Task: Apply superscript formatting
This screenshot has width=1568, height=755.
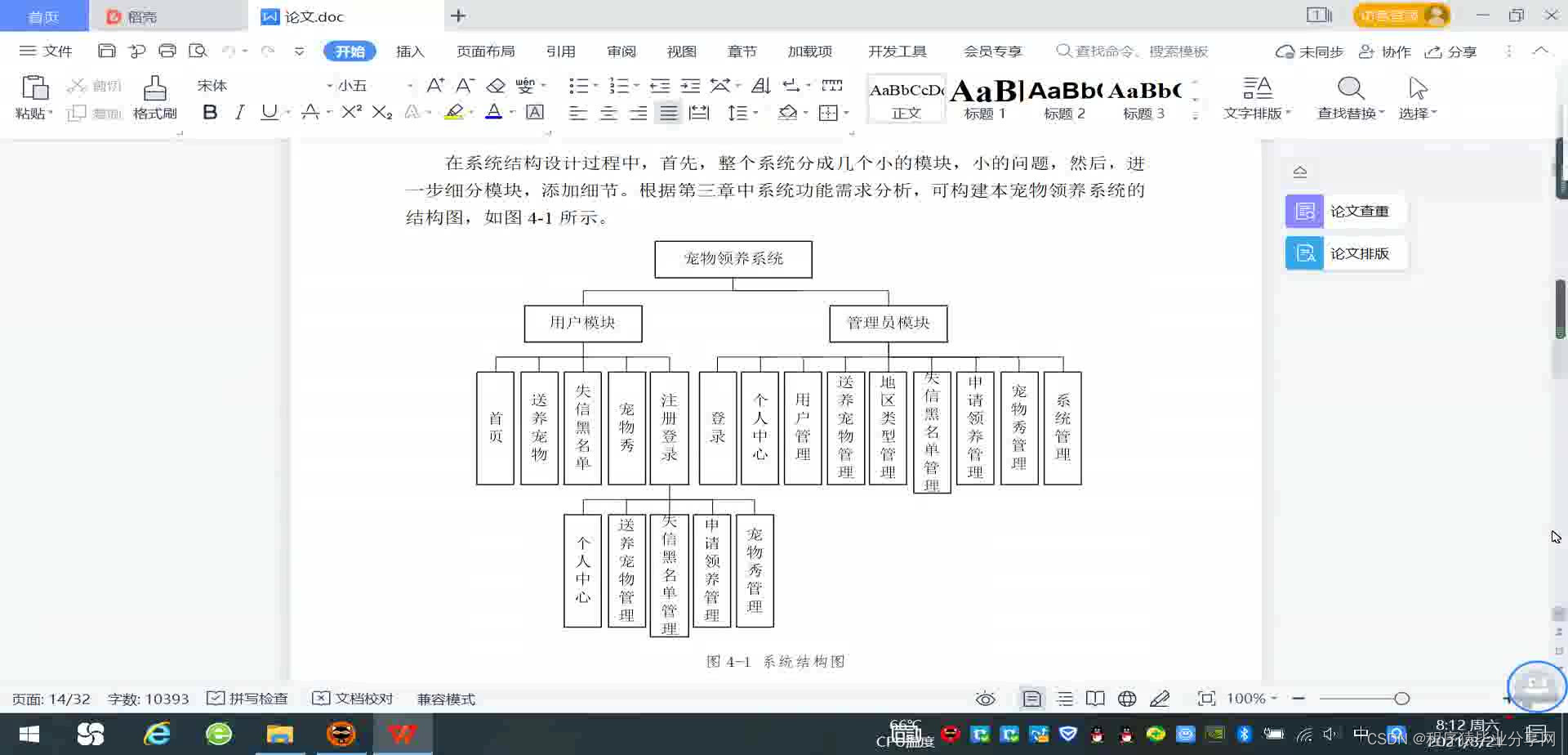Action: pyautogui.click(x=352, y=112)
